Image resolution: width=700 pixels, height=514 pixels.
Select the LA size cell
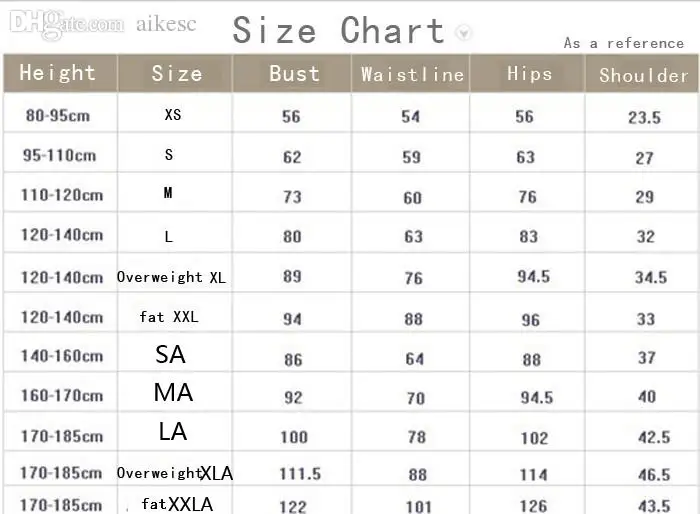coord(175,432)
